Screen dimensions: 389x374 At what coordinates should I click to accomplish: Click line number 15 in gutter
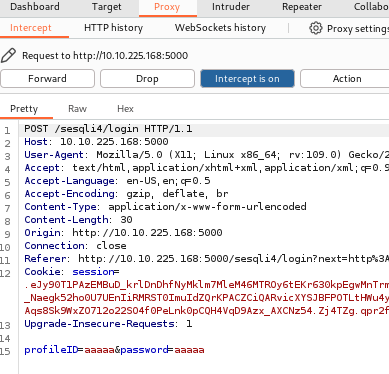tap(5, 351)
